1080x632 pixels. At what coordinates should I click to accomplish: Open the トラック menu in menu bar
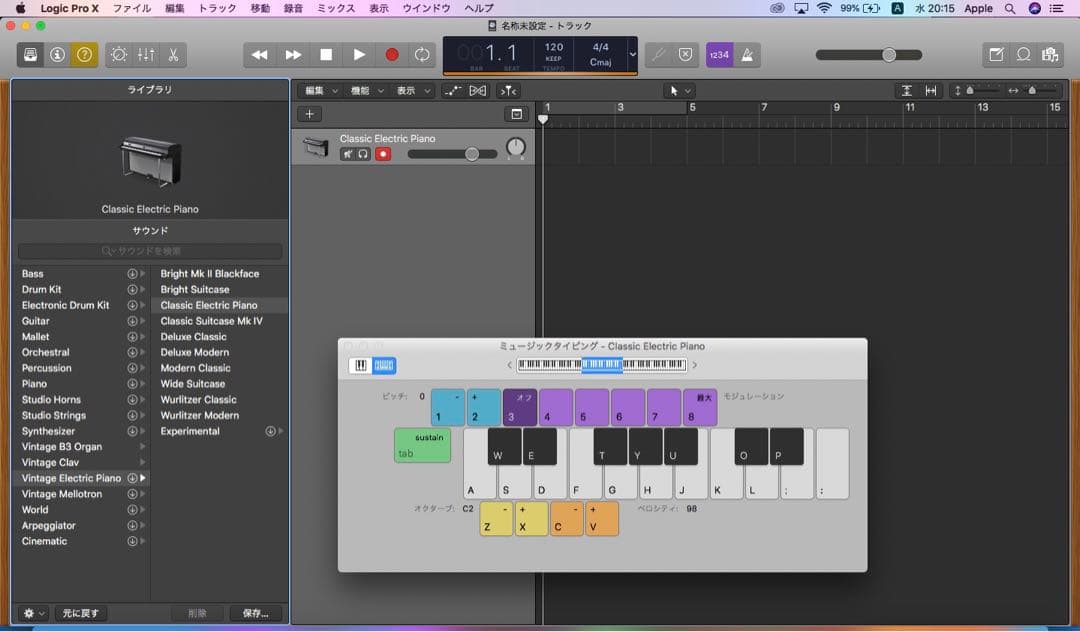(x=217, y=8)
